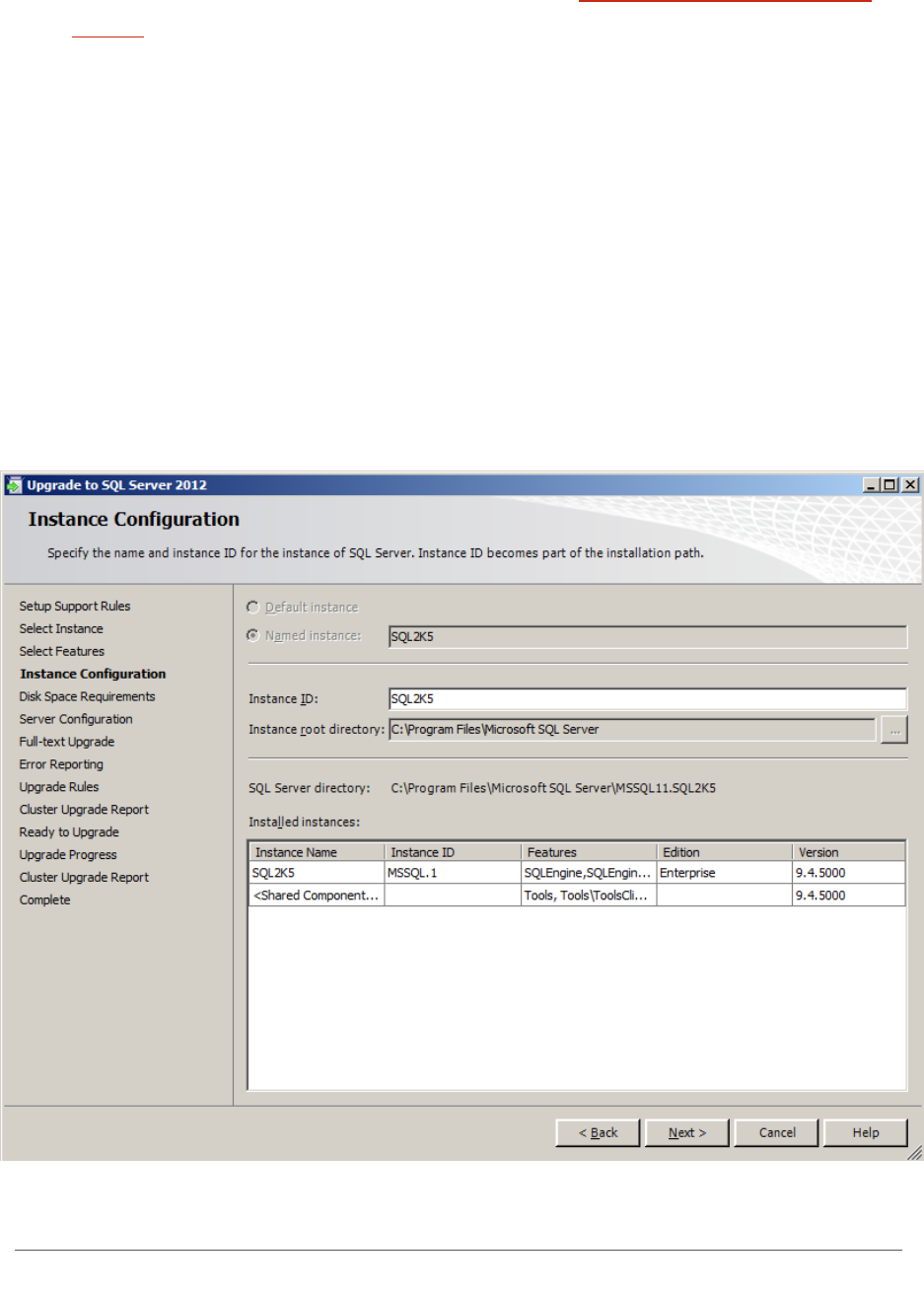924x1295 pixels.
Task: Sort by the Instance Name column header
Action: (317, 852)
